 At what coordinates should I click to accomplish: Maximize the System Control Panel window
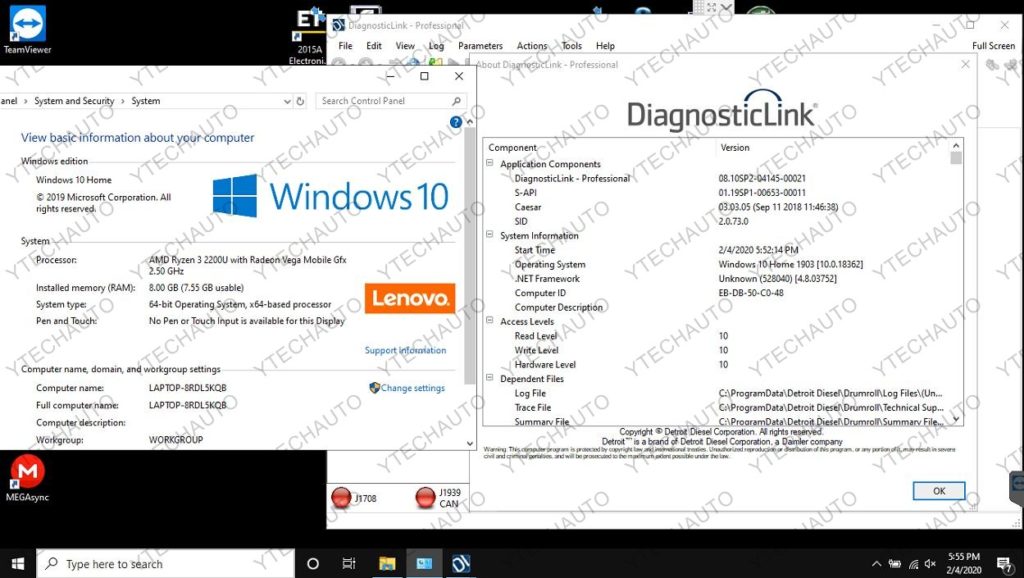pyautogui.click(x=424, y=76)
